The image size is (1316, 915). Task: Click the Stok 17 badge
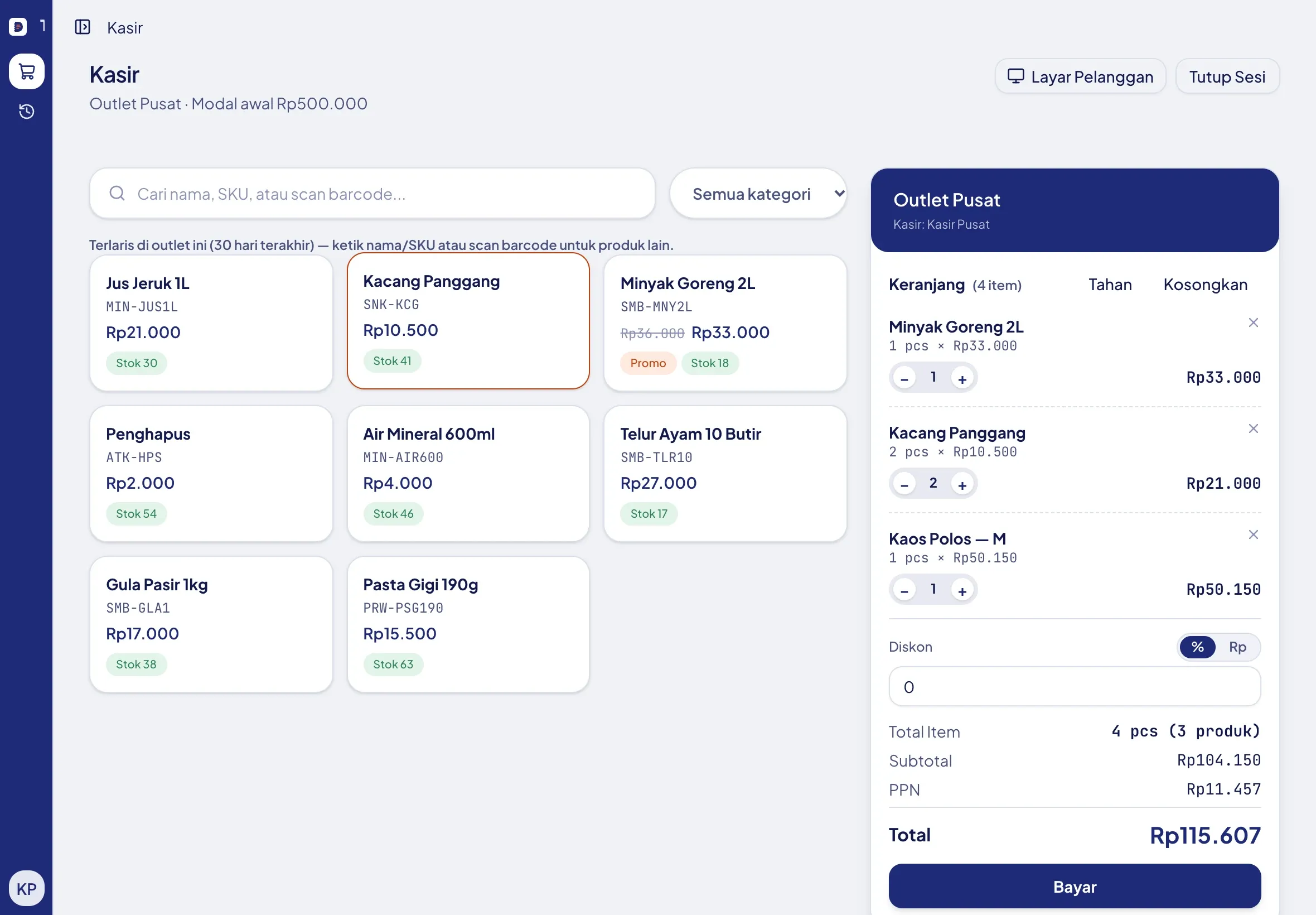pos(649,514)
